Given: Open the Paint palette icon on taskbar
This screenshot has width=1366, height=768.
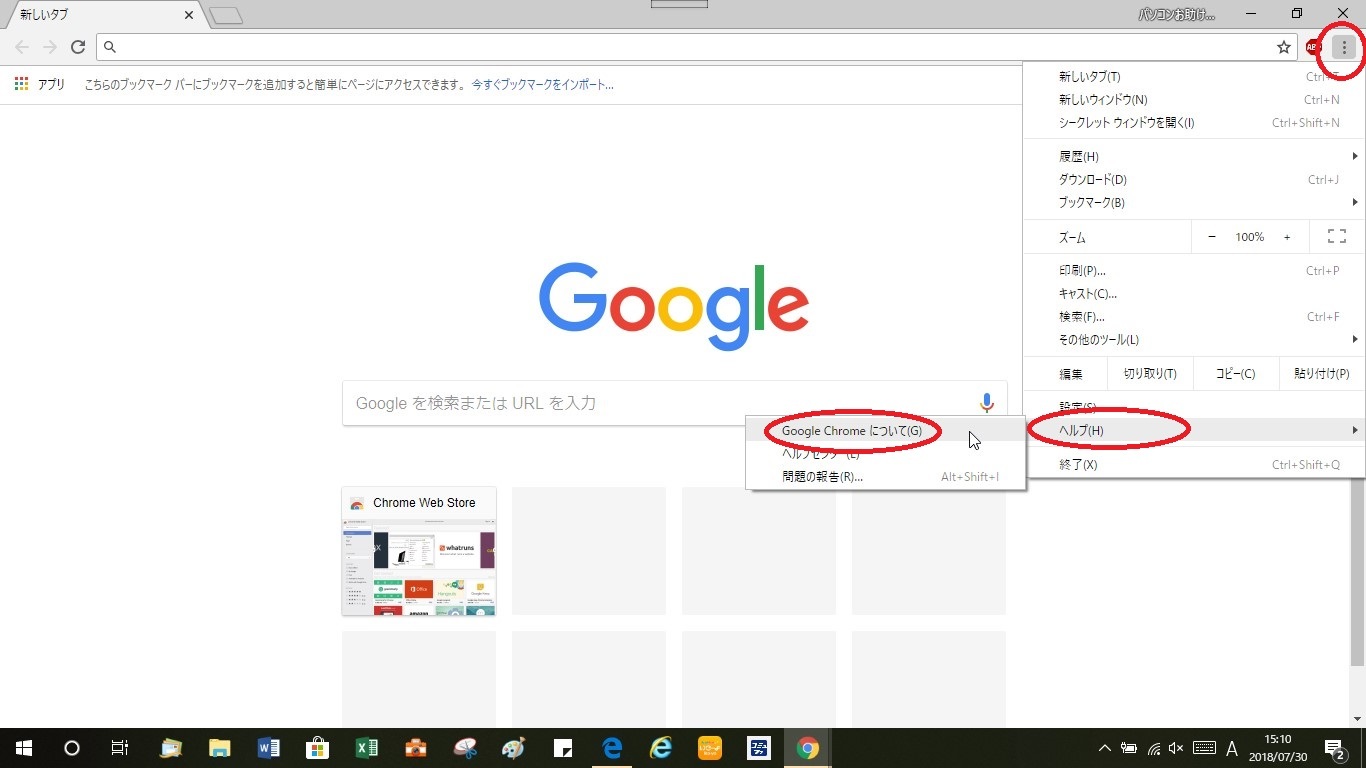Looking at the screenshot, I should pyautogui.click(x=514, y=748).
